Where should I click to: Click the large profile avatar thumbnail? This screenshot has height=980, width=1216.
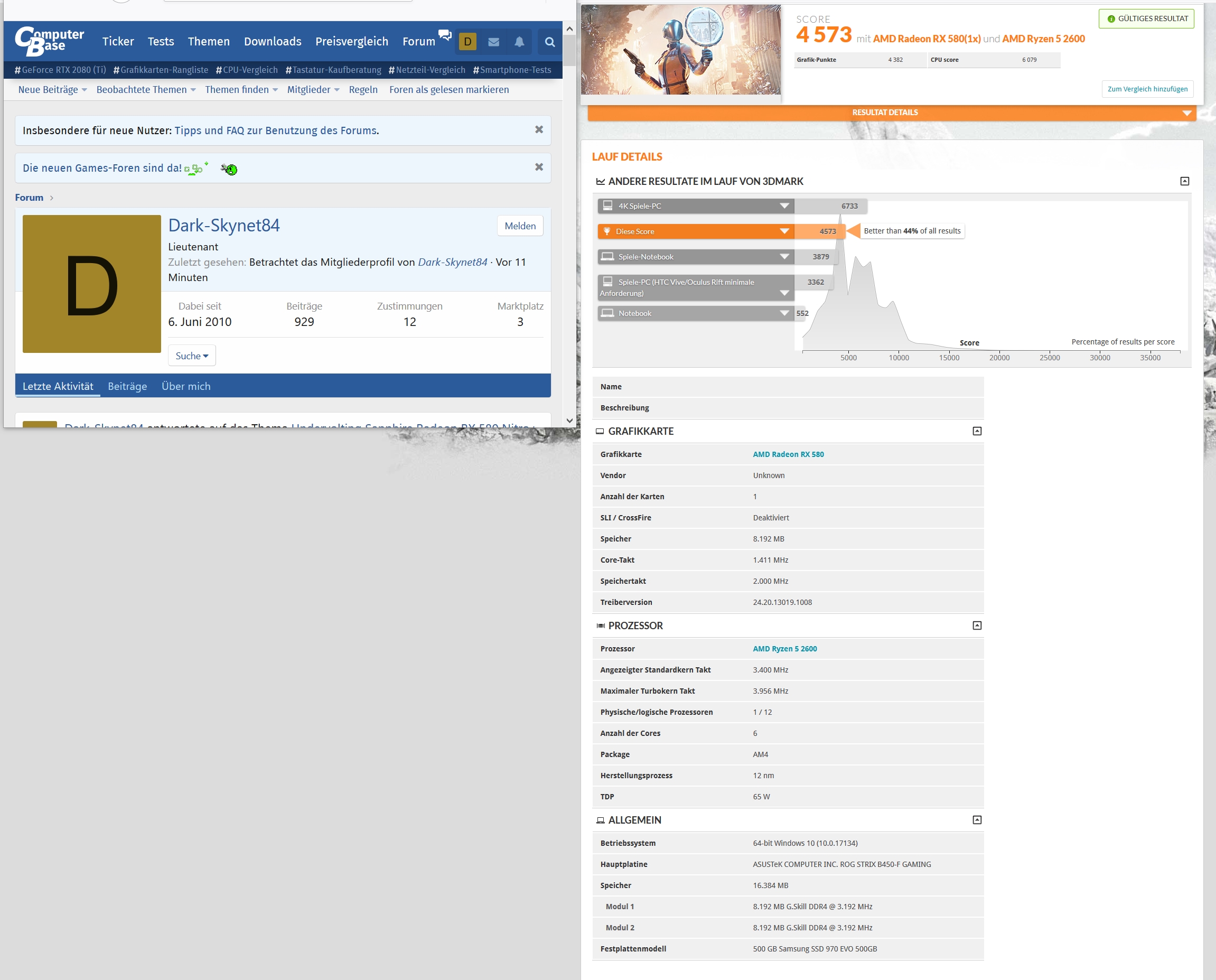point(91,284)
